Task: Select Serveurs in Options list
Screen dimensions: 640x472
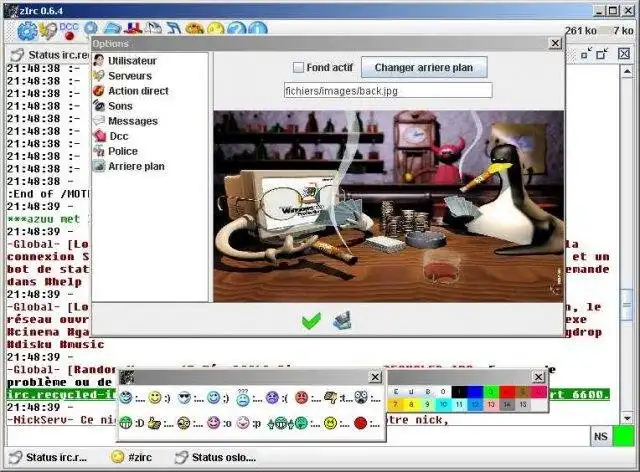Action: click(x=130, y=76)
